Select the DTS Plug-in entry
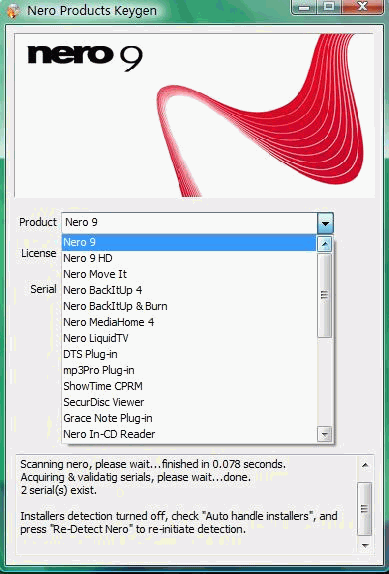Screen dimensions: 389x574 click(189, 354)
